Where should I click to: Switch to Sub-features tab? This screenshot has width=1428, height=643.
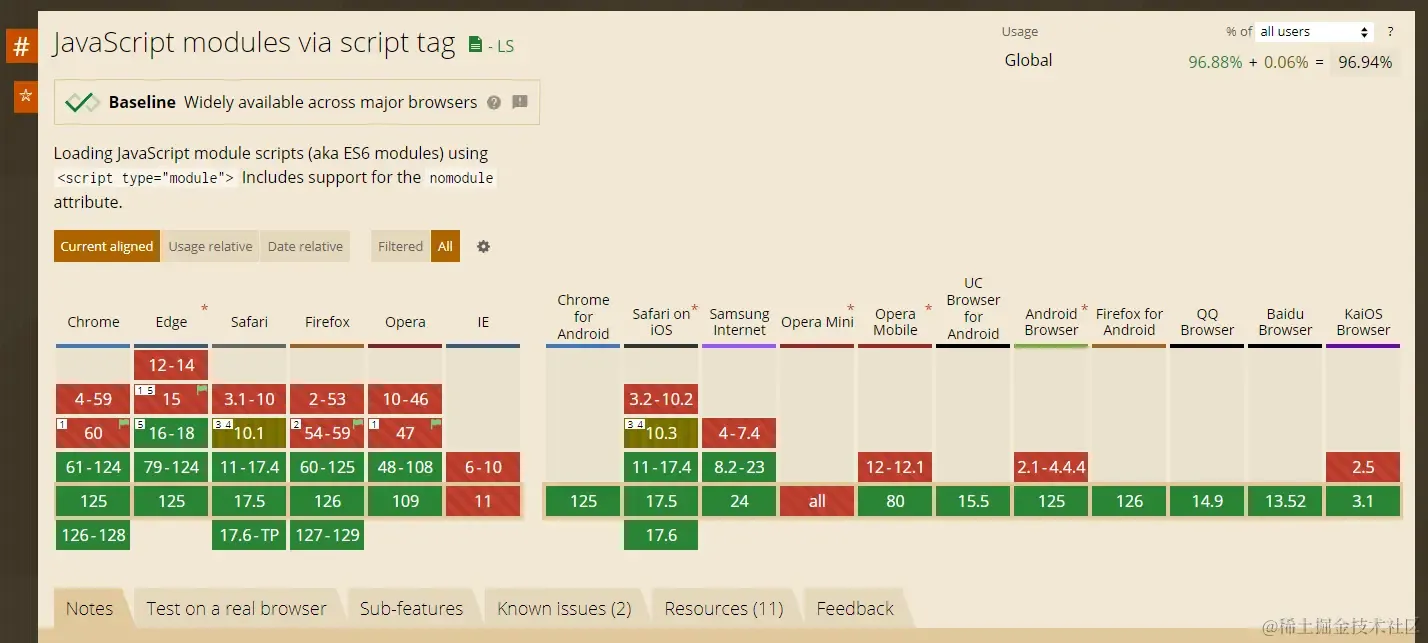[x=411, y=608]
